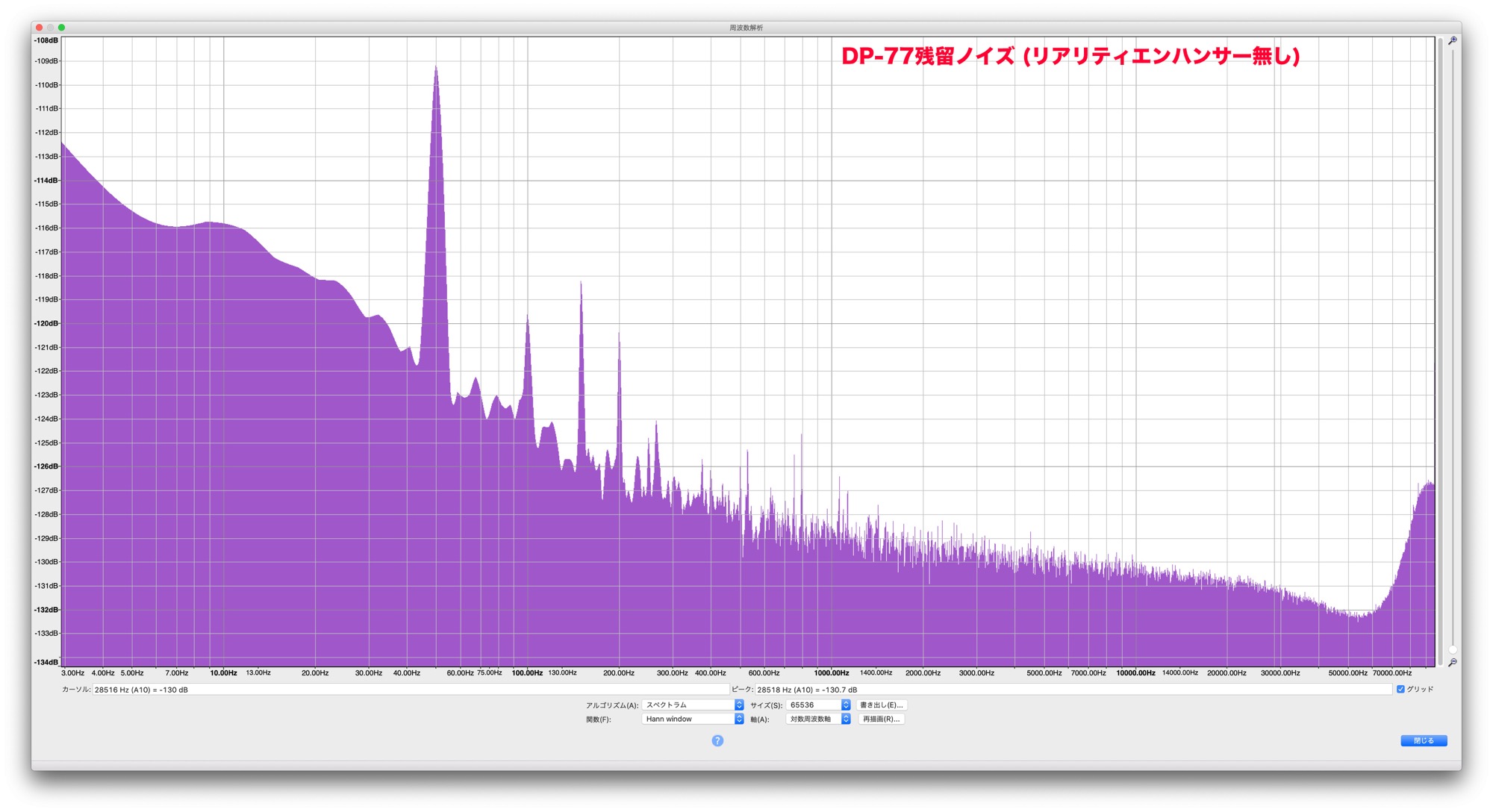Click the 10.00Hz frequency axis label
The height and width of the screenshot is (812, 1493).
223,673
